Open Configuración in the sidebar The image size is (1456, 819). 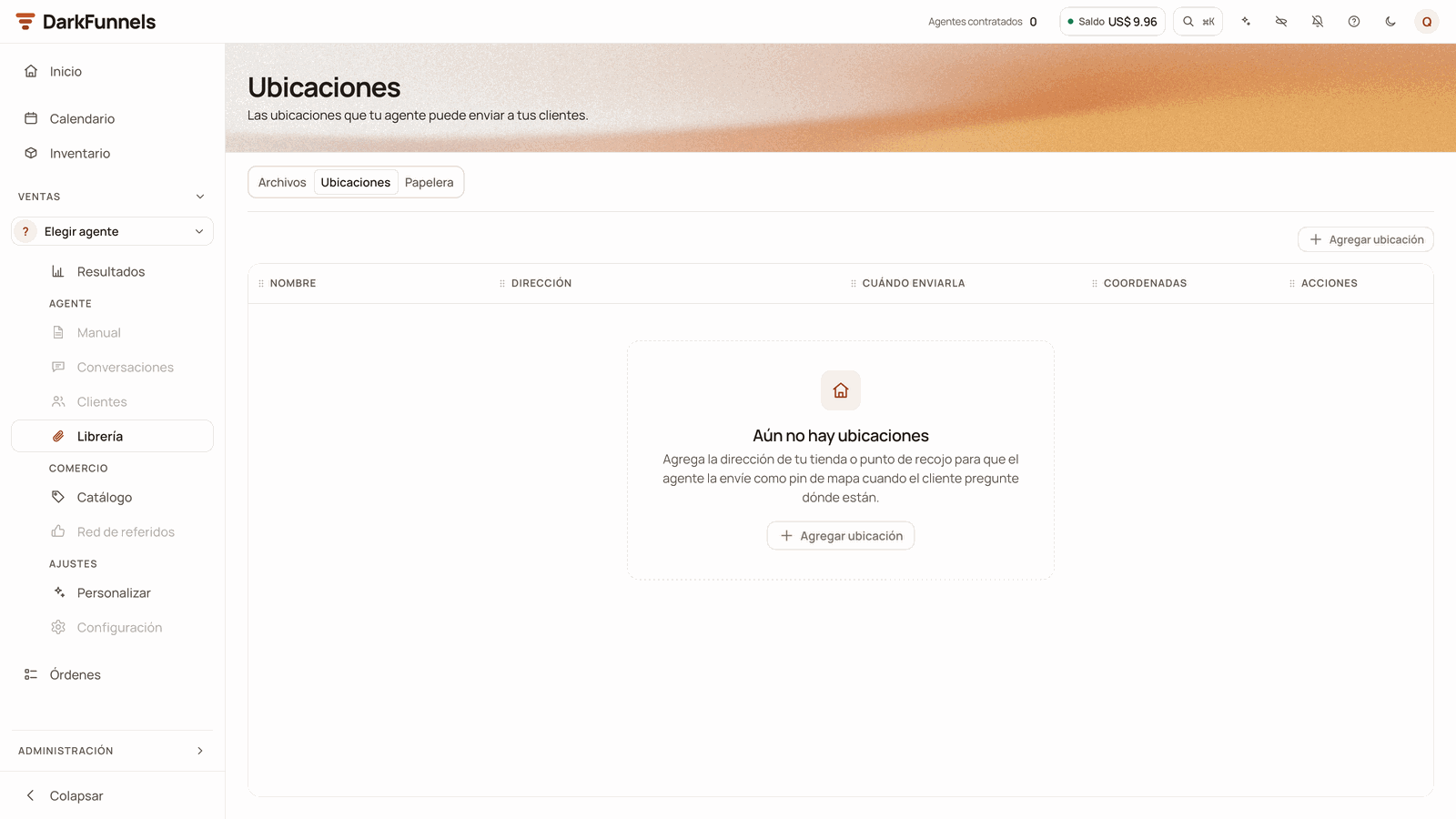(x=112, y=627)
